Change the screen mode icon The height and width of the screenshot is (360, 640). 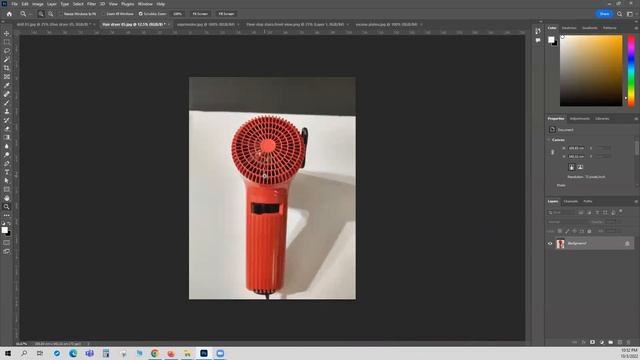point(7,251)
